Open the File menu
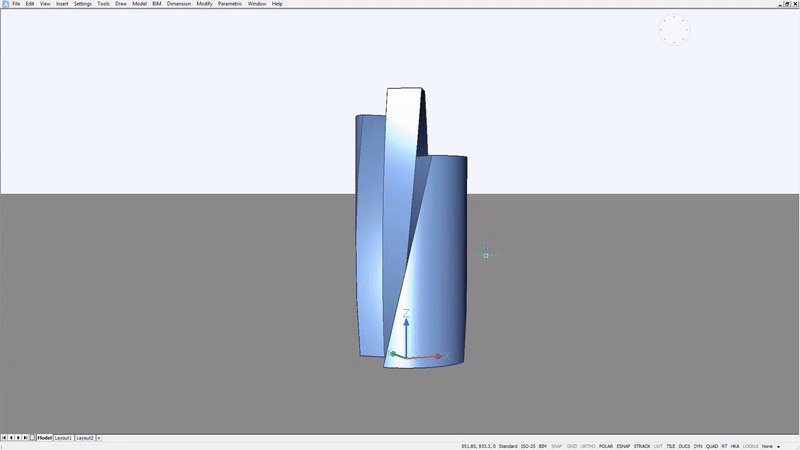This screenshot has width=800, height=450. [x=16, y=4]
